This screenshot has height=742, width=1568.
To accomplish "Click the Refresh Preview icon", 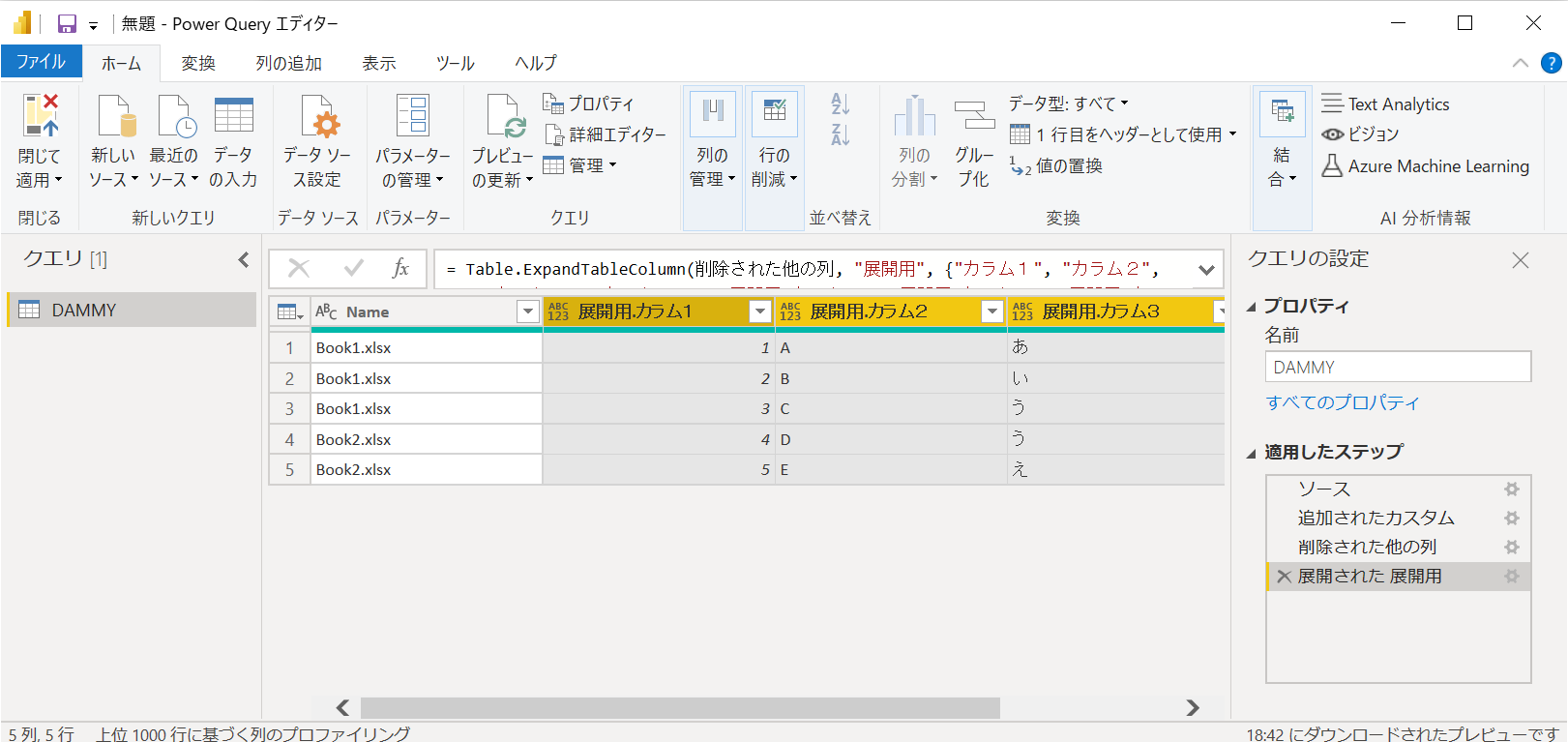I will (505, 116).
